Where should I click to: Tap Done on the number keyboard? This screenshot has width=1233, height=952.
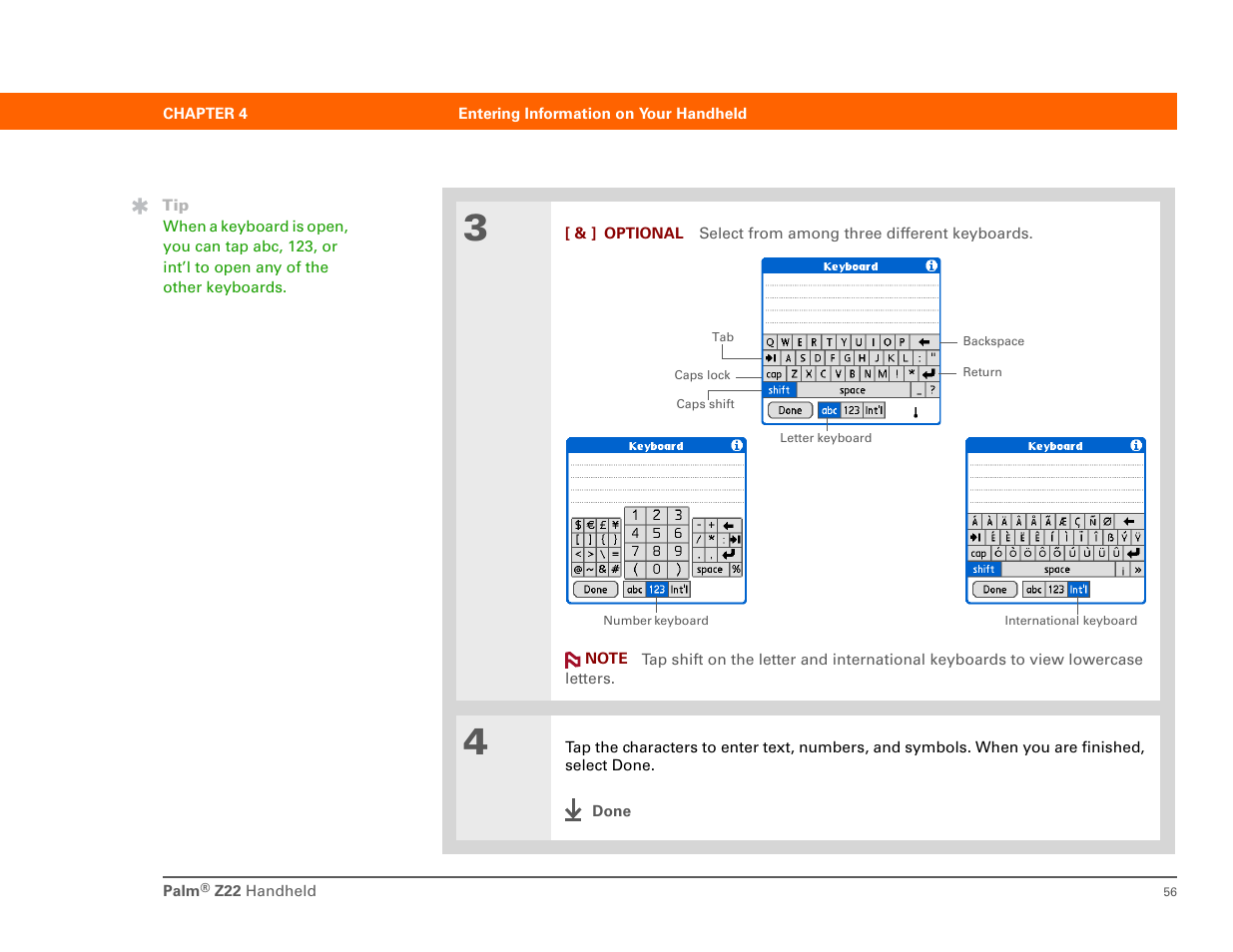point(595,590)
